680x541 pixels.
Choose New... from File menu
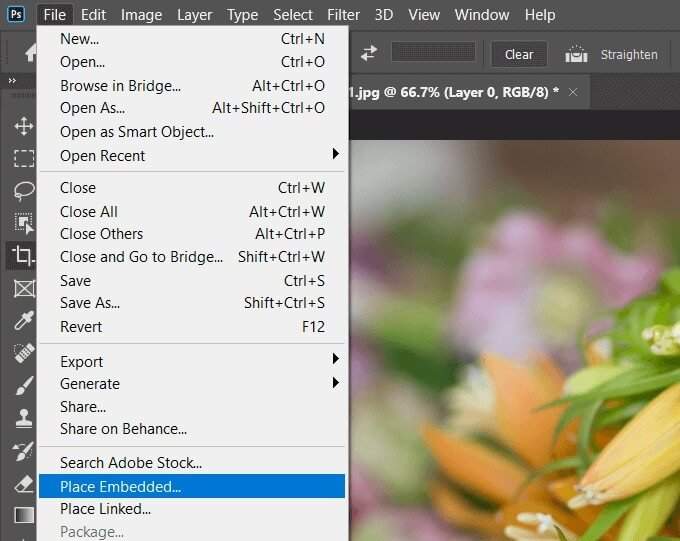(x=192, y=39)
